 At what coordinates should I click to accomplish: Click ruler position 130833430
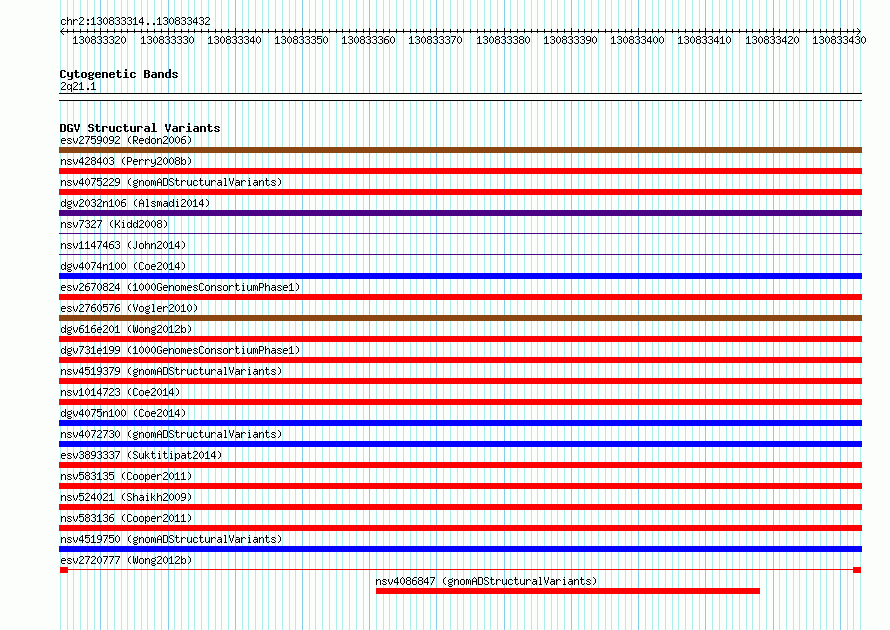839,40
